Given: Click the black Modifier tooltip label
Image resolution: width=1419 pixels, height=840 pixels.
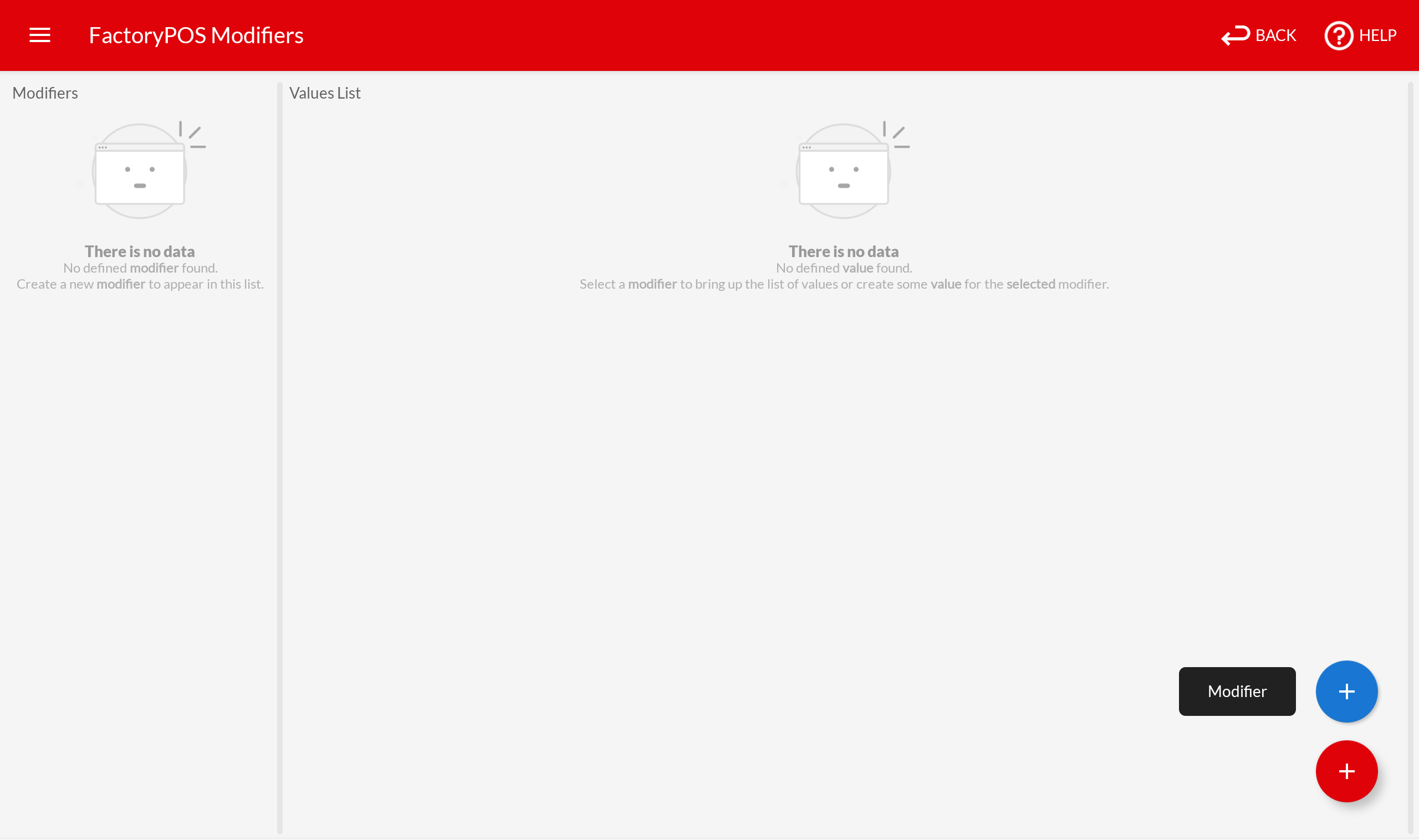Looking at the screenshot, I should [x=1237, y=691].
